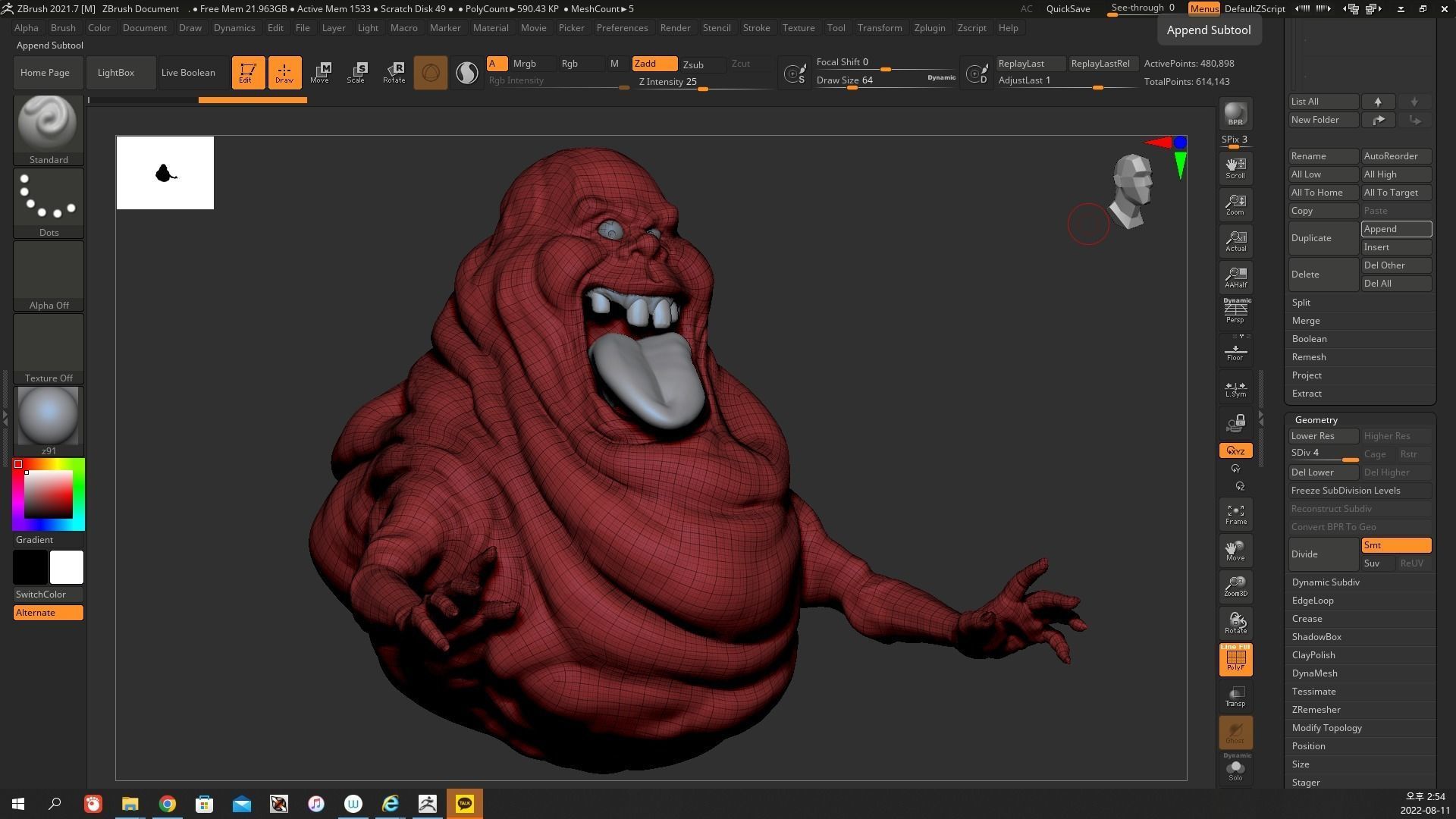
Task: Open the Zplugin menu
Action: [x=930, y=28]
